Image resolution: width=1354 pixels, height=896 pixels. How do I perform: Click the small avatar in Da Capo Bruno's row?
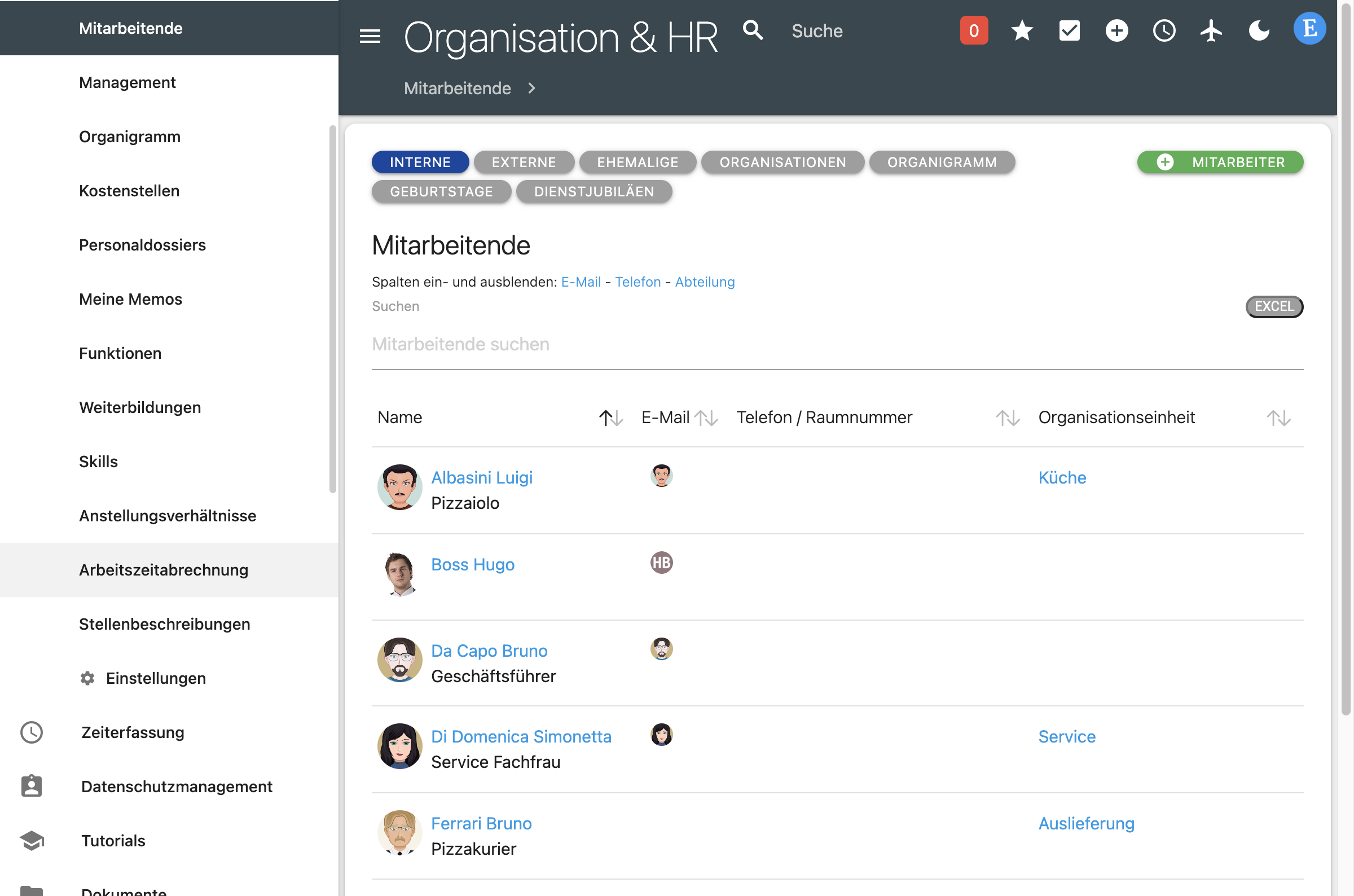[x=661, y=648]
